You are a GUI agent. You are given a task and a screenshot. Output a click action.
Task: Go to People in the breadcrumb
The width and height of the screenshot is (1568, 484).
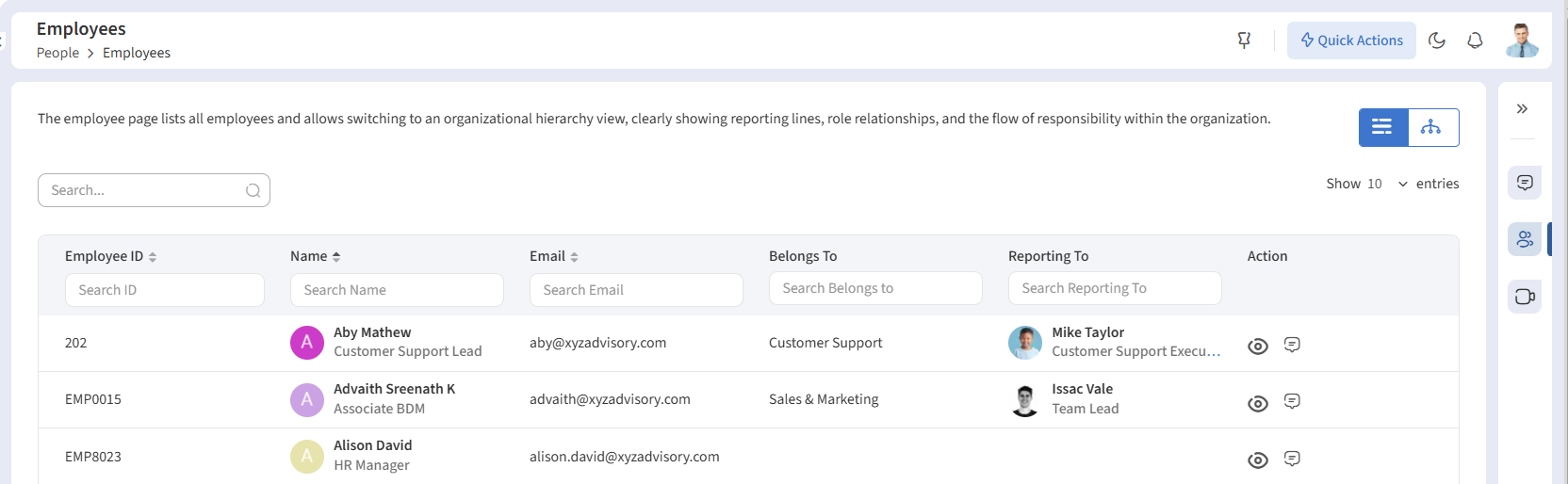[x=57, y=53]
